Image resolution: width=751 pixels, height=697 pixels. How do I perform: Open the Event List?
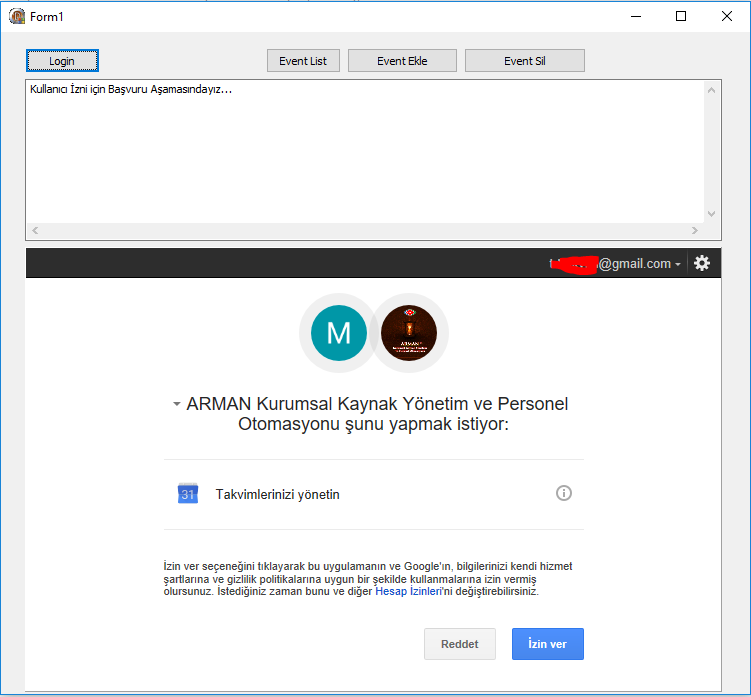click(303, 61)
